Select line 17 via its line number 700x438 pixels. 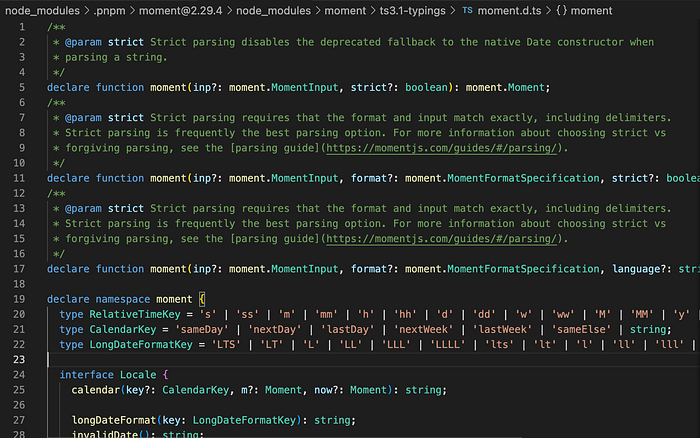pyautogui.click(x=19, y=268)
